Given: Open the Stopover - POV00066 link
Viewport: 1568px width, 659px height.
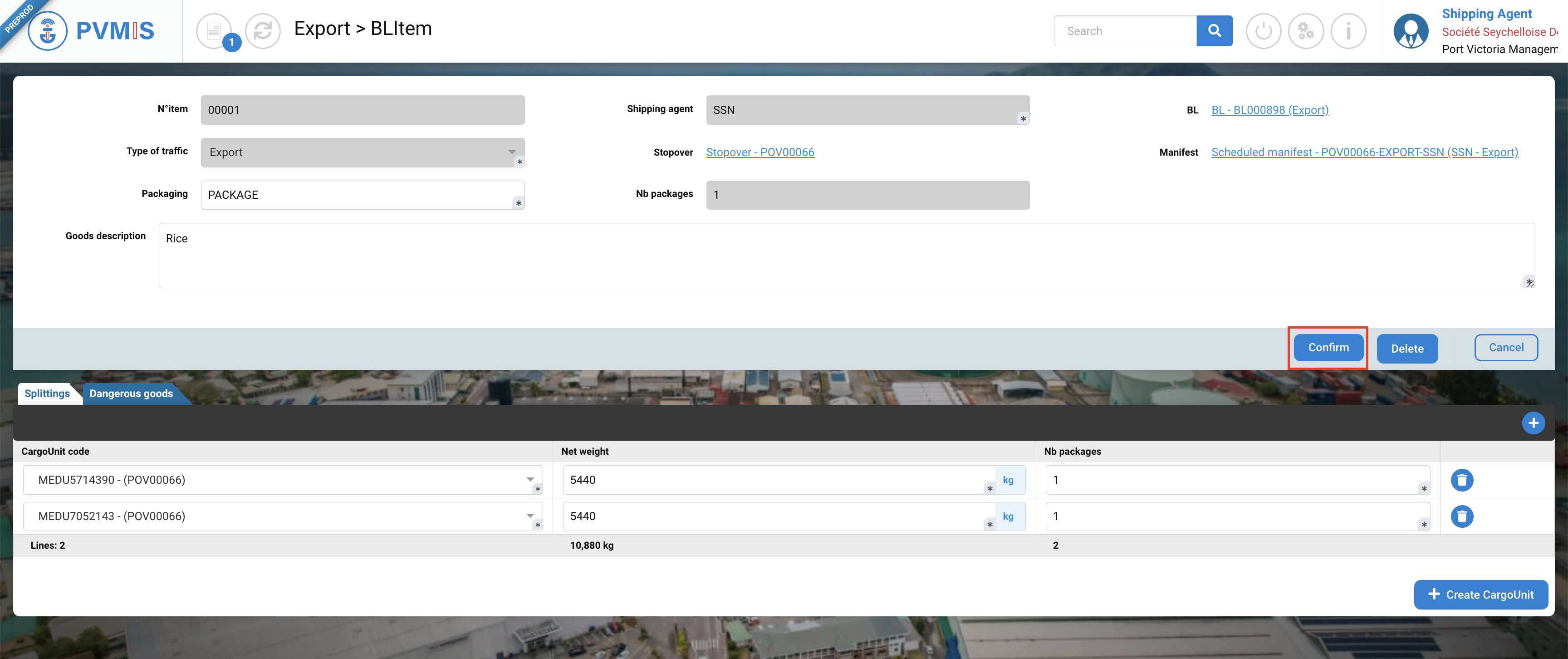Looking at the screenshot, I should [x=759, y=152].
